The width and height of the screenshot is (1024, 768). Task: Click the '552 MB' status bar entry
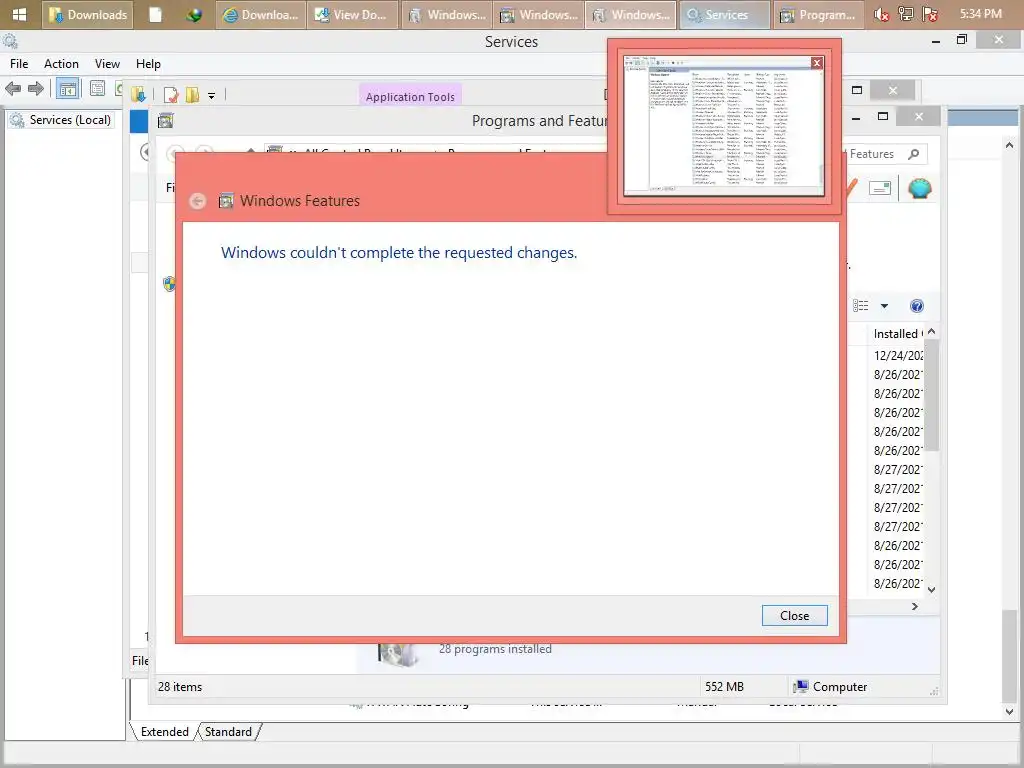pos(724,686)
